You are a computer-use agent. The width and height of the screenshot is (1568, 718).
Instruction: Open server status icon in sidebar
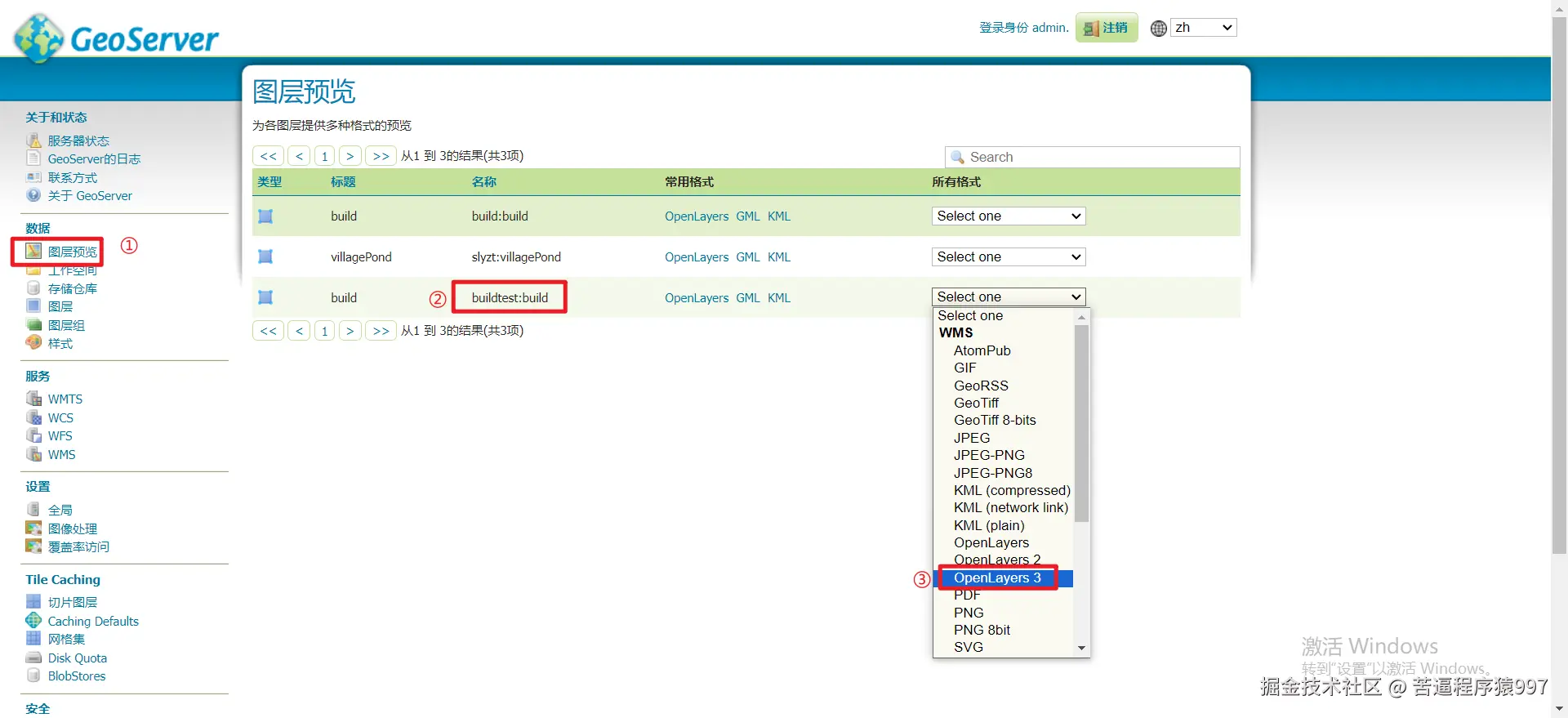tap(33, 140)
